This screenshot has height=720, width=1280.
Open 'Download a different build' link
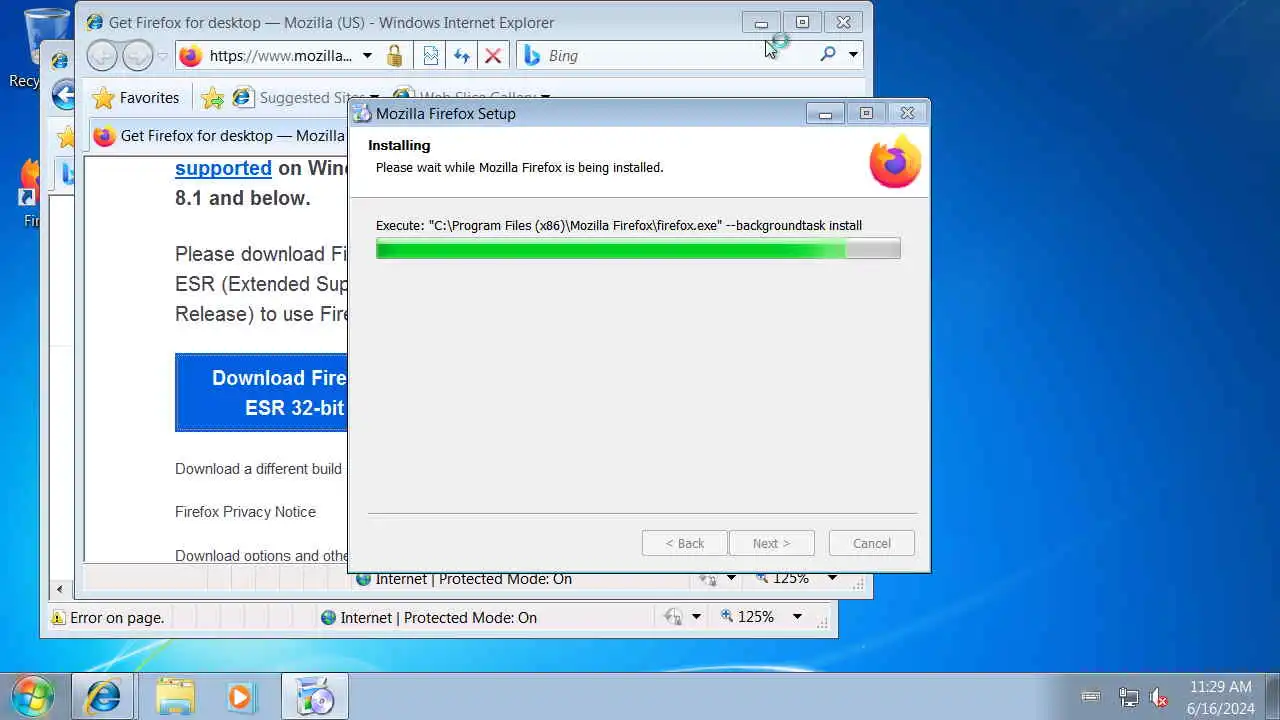258,468
